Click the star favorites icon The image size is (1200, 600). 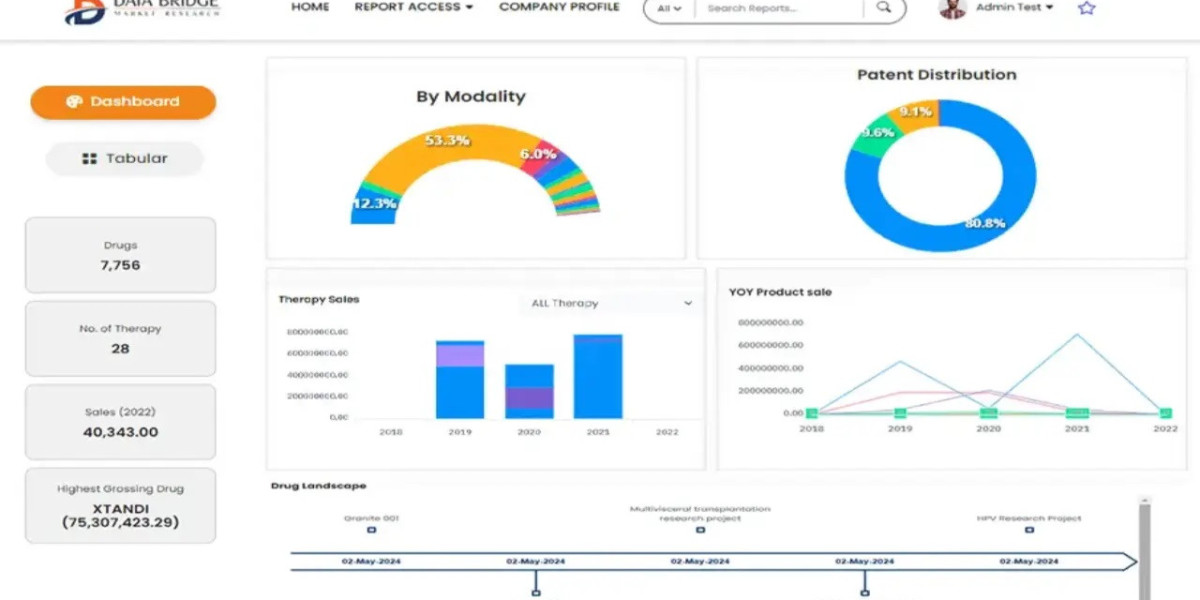click(x=1087, y=8)
